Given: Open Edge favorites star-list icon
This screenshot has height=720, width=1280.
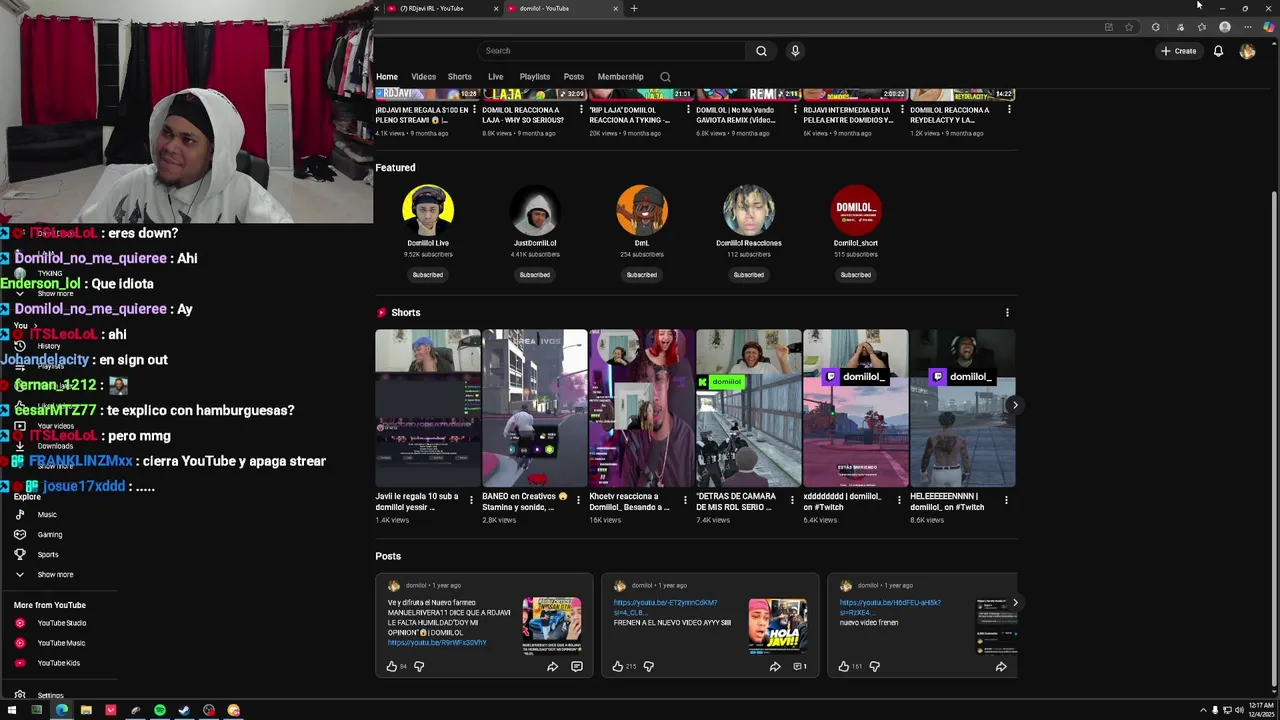Looking at the screenshot, I should (1202, 27).
